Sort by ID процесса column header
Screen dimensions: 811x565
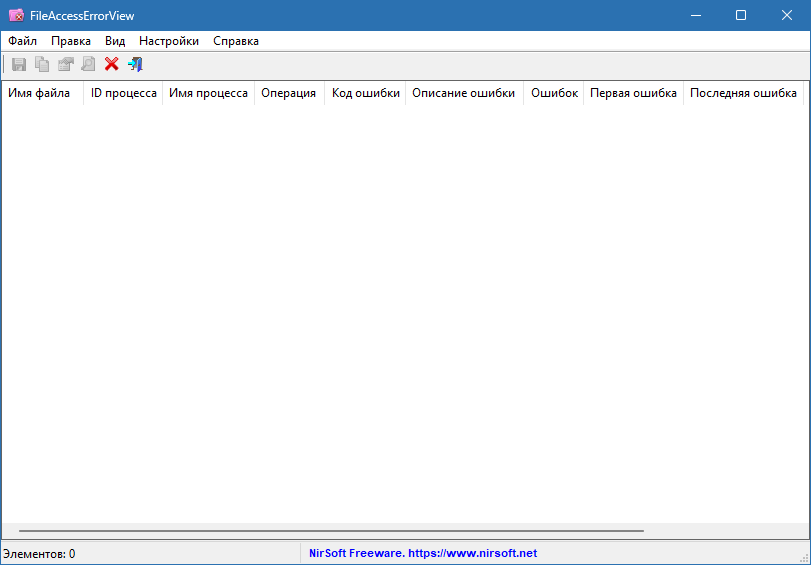pos(123,93)
